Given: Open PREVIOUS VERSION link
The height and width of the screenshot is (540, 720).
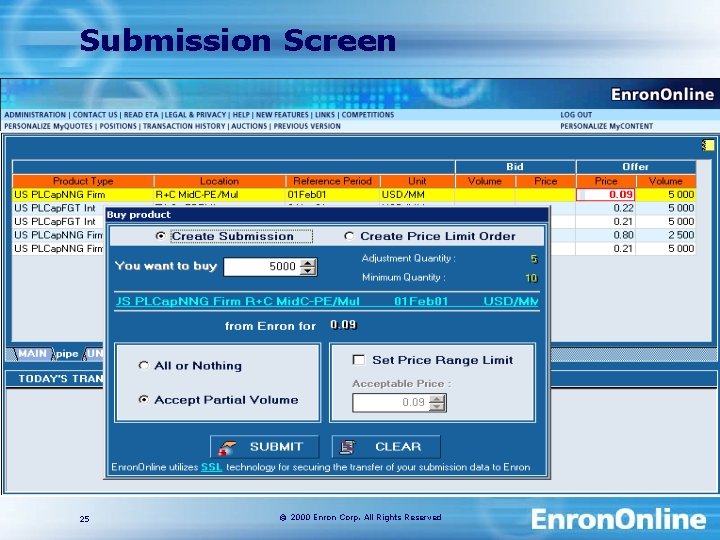Looking at the screenshot, I should 307,126.
